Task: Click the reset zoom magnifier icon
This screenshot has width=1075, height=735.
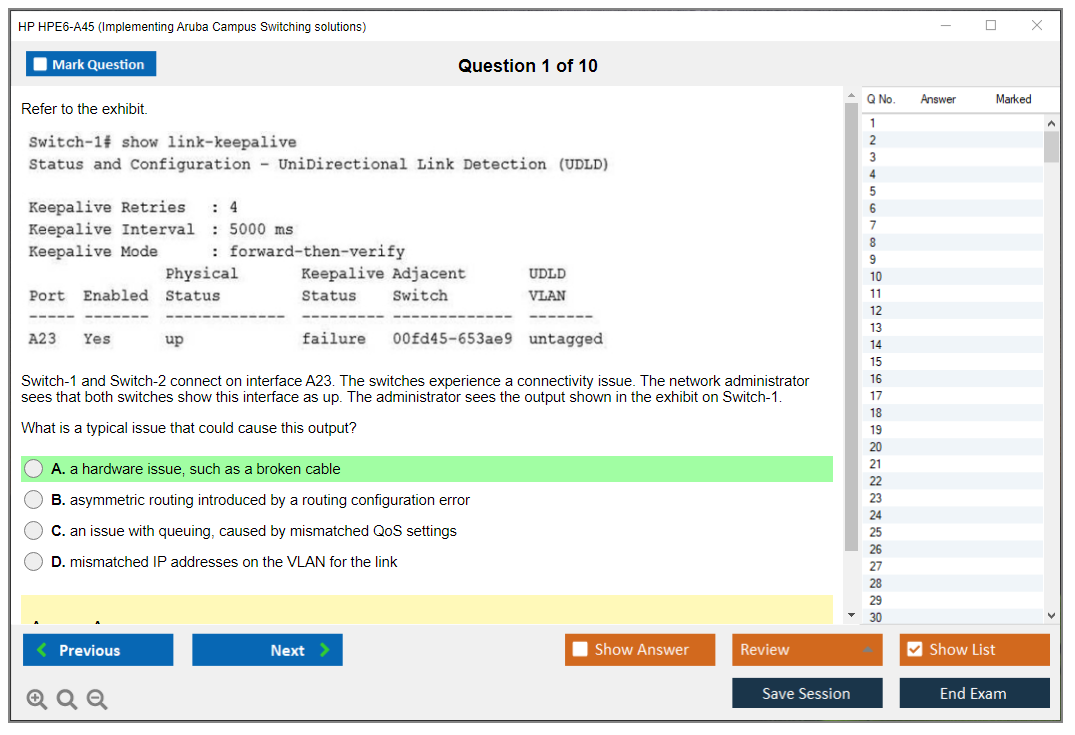Action: point(67,699)
